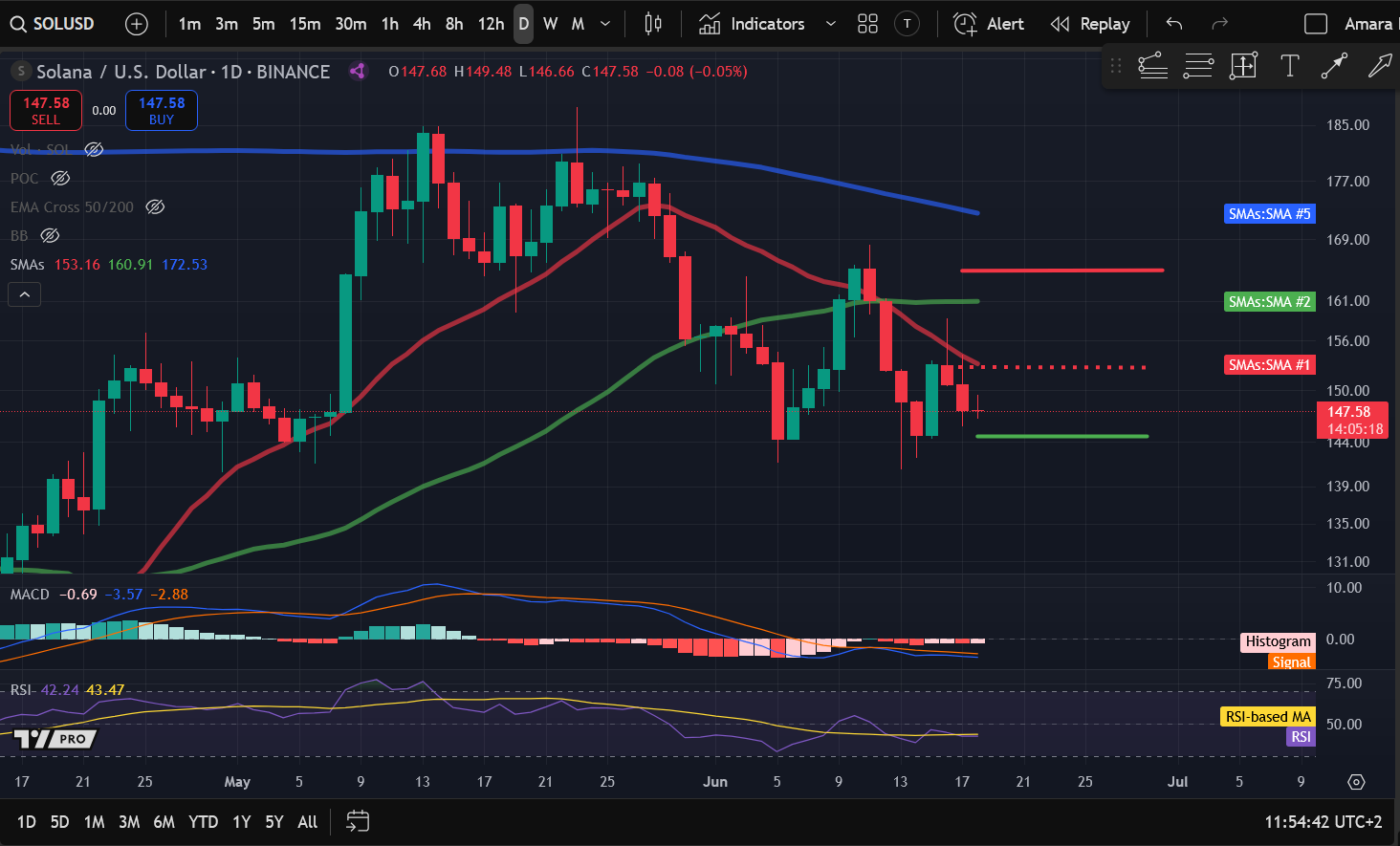
Task: Set the date range to 6M
Action: point(164,821)
